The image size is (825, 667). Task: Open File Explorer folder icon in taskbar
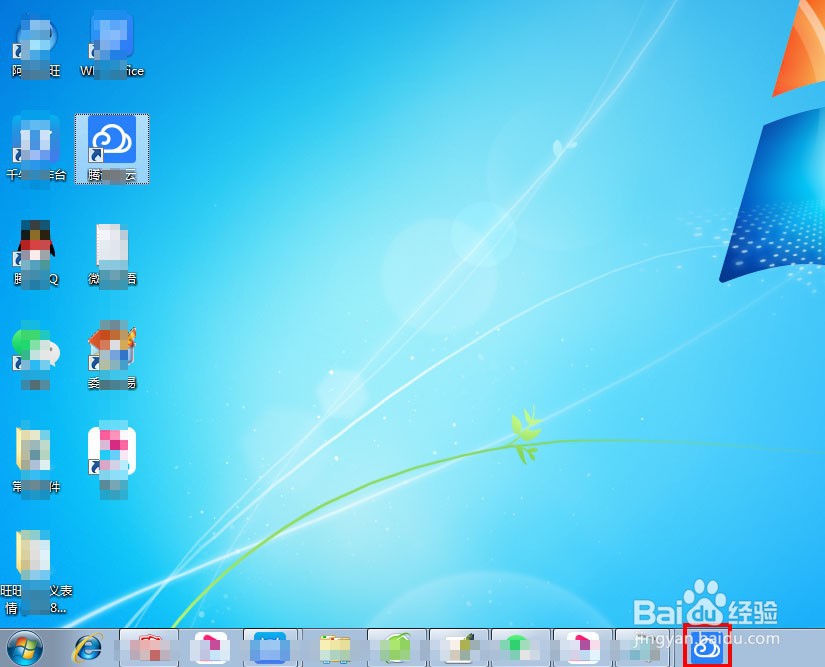click(x=335, y=648)
